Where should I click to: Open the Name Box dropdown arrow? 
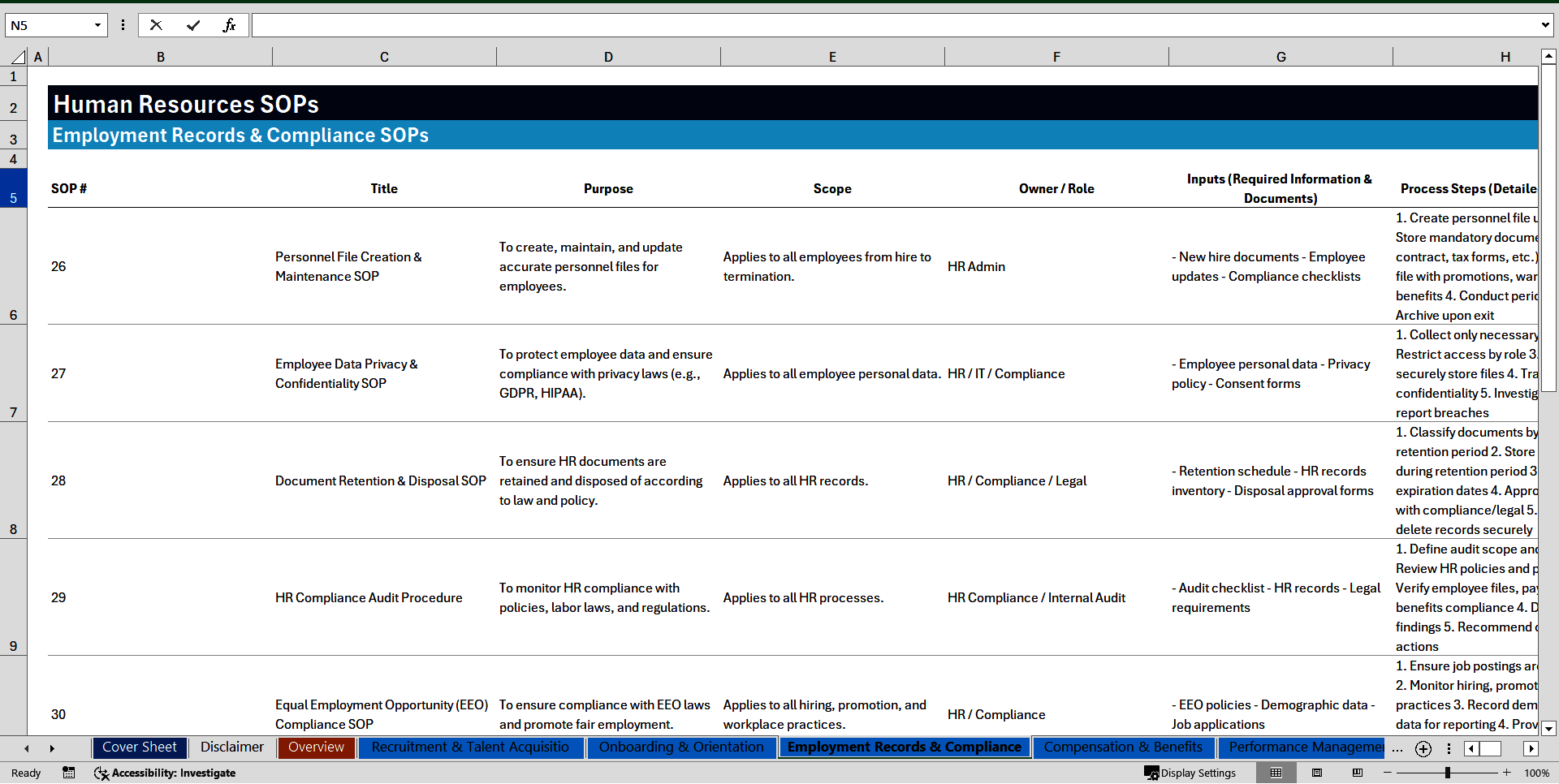97,25
